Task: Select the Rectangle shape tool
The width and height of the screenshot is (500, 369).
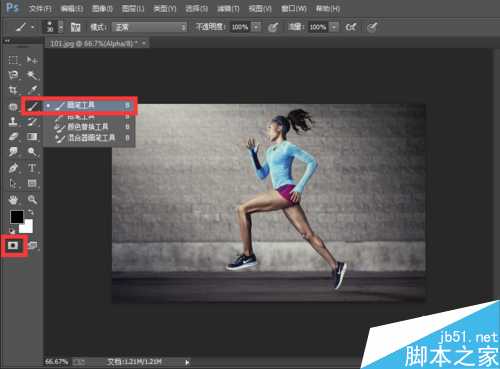Action: tap(32, 183)
